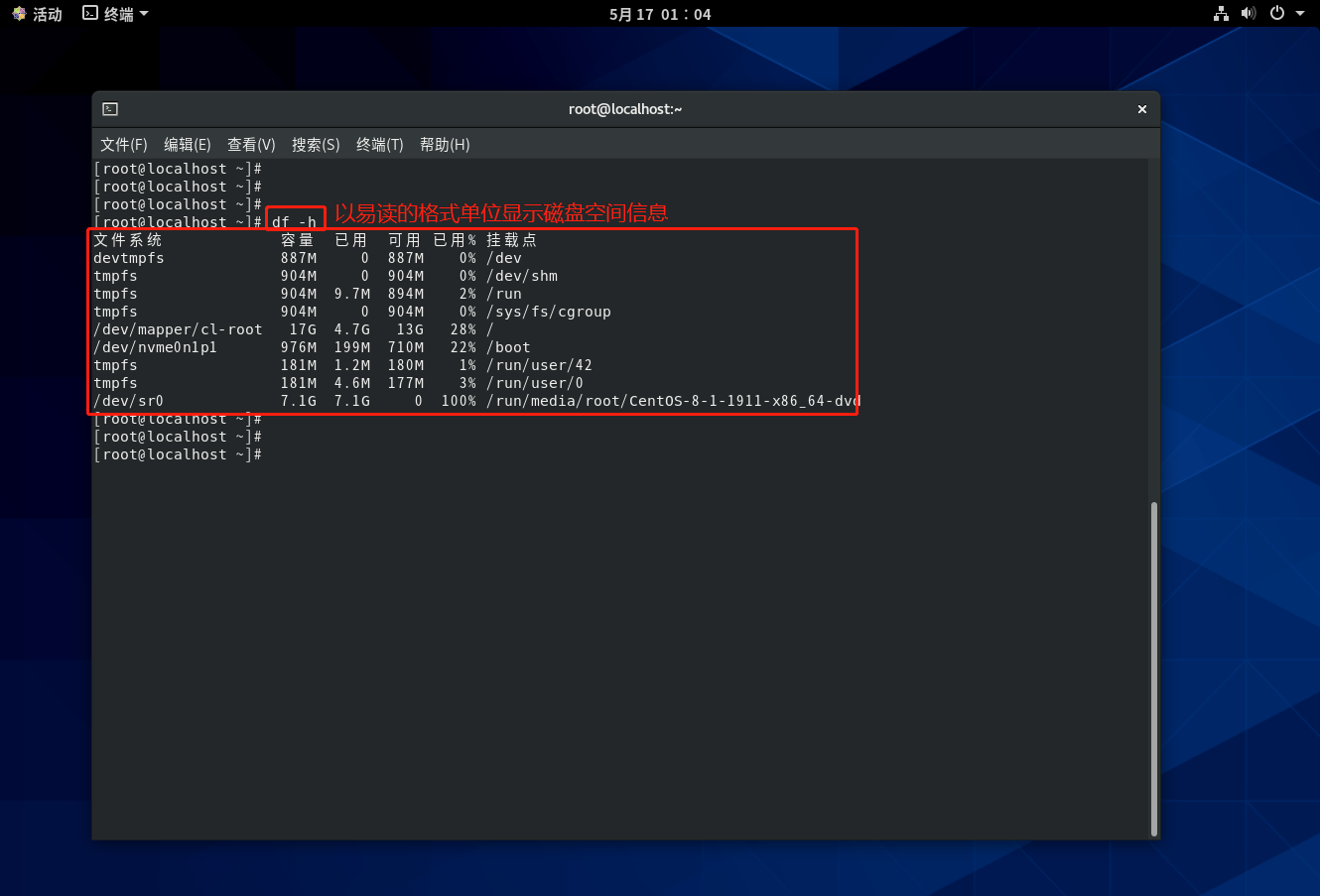Screen dimensions: 1320x896
Task: Expand the system menu arrow beside power icon
Action: click(x=1300, y=14)
